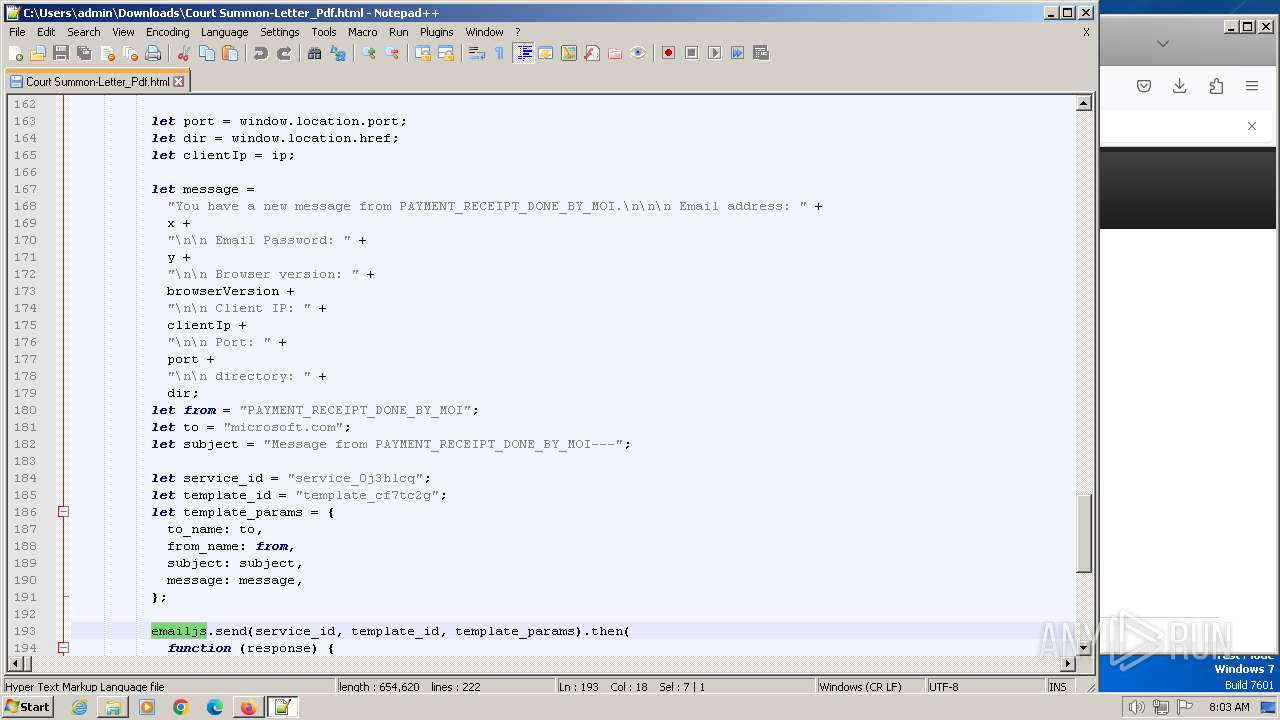Open the Settings menu
The height and width of the screenshot is (720, 1280).
[x=279, y=32]
